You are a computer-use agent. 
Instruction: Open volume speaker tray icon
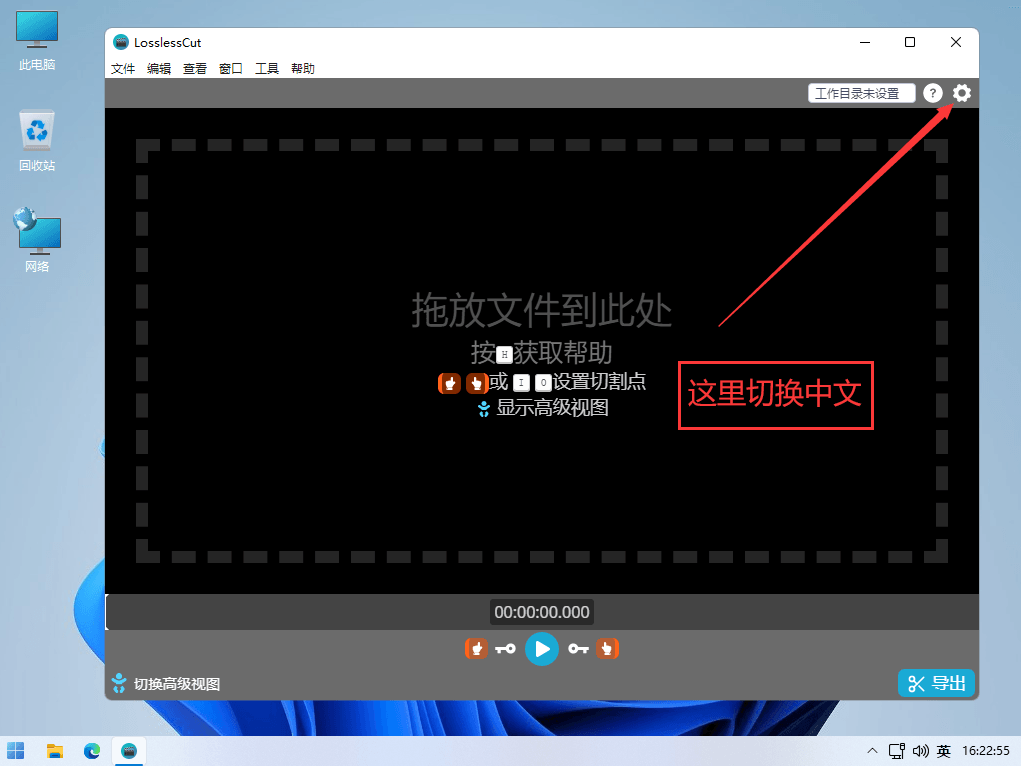click(x=920, y=751)
